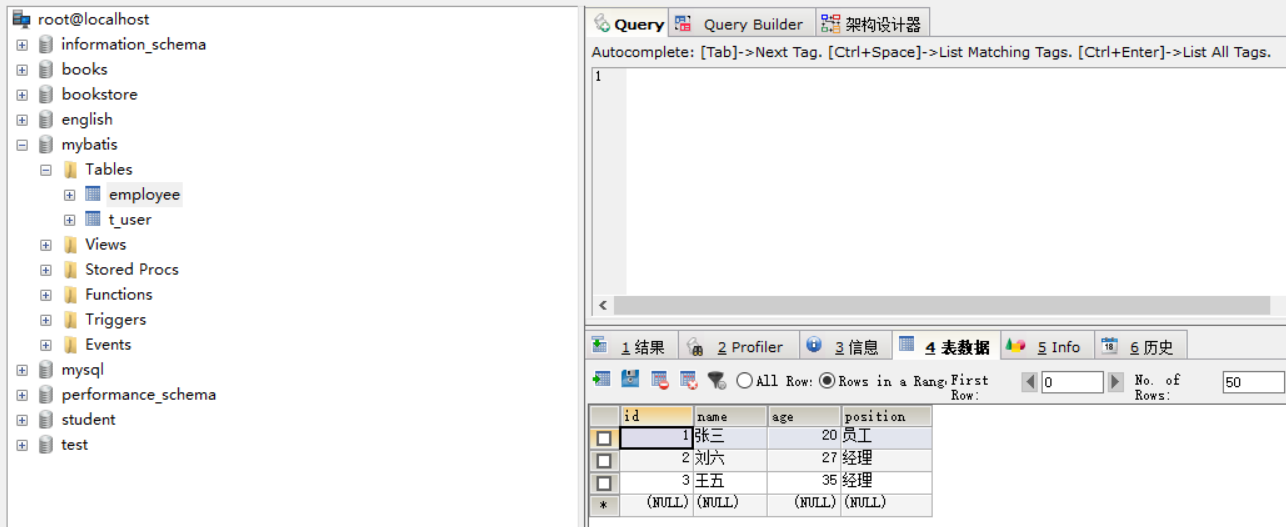Select the All Rows radio button
The image size is (1286, 527).
point(744,380)
